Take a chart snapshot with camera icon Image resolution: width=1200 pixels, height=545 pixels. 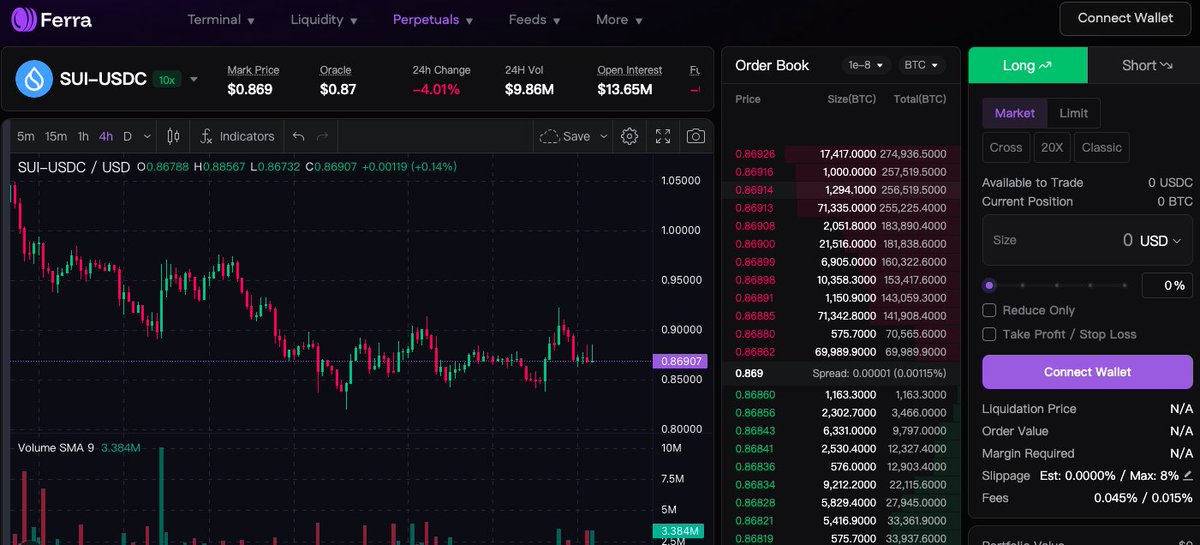click(696, 136)
